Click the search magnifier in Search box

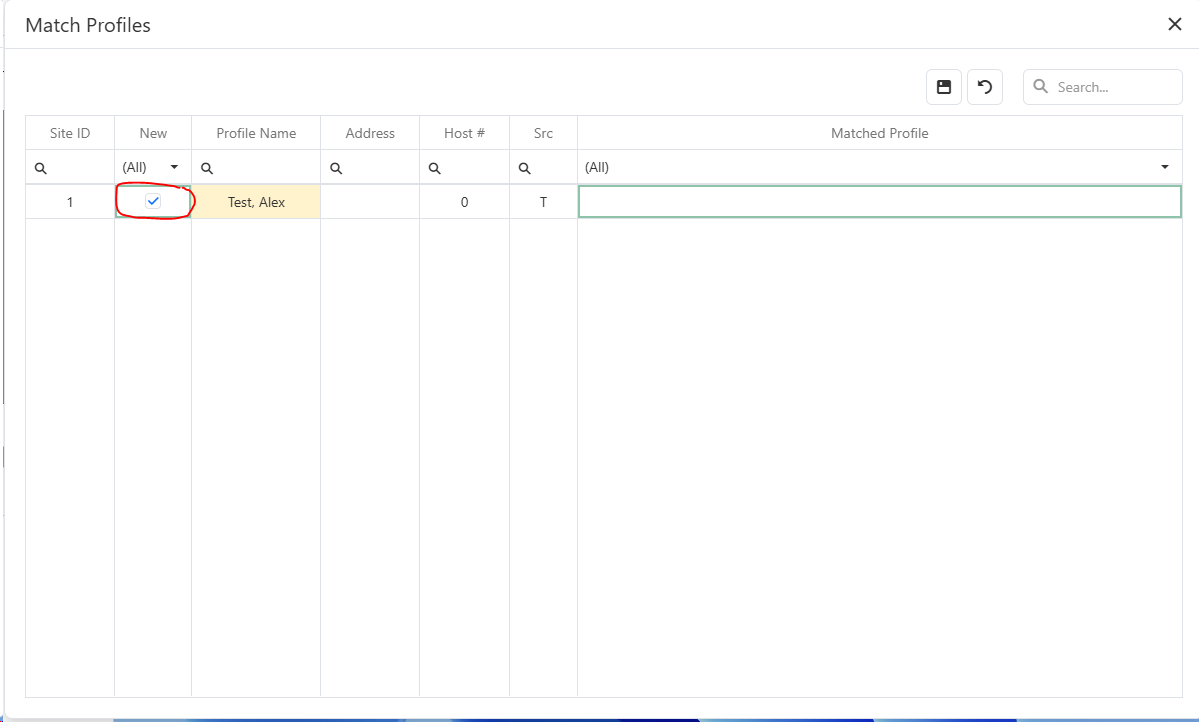coord(1041,86)
